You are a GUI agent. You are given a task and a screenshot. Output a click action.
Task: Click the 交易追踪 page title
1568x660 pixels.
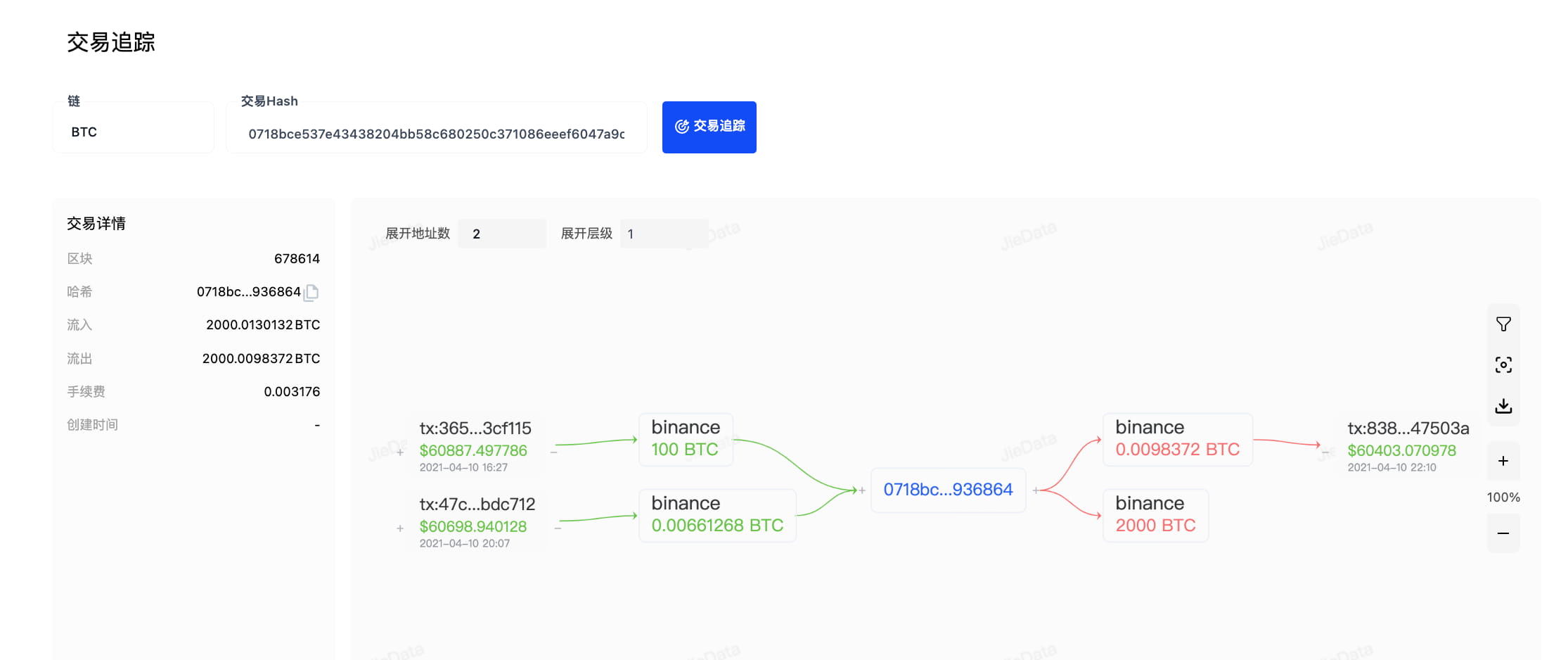(x=111, y=42)
